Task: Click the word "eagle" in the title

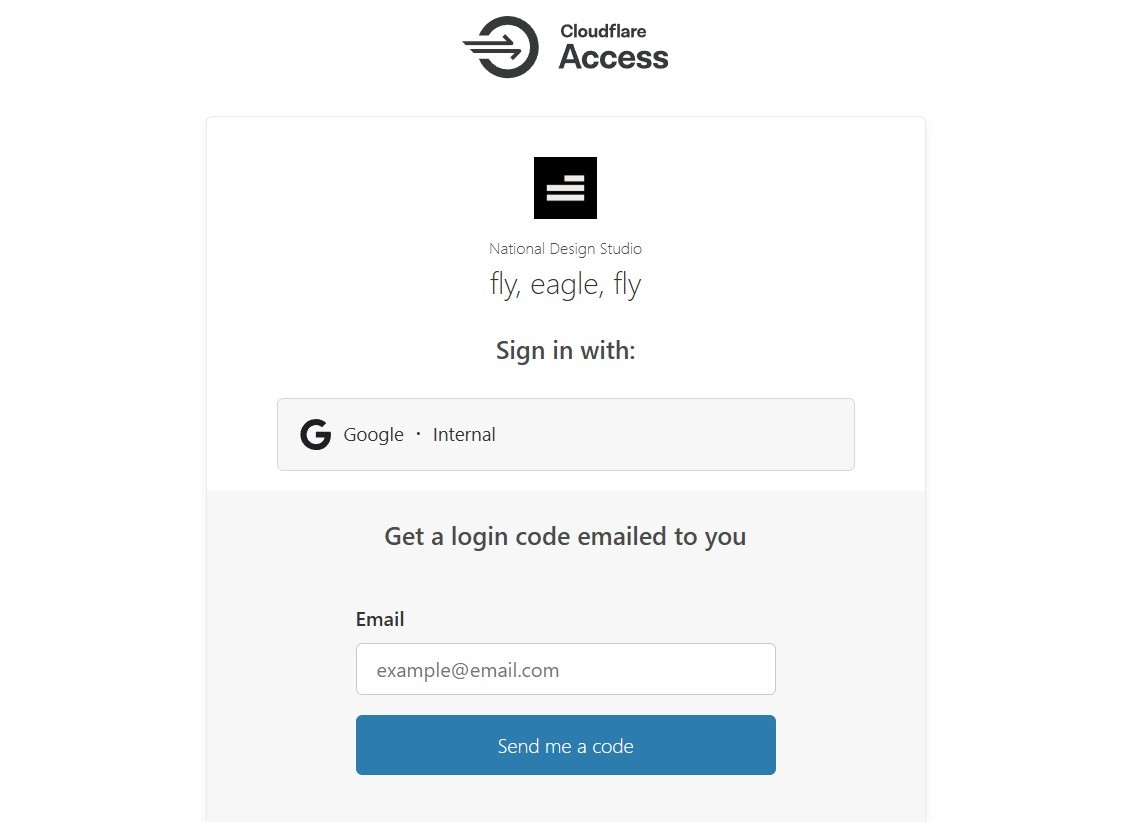Action: point(565,285)
